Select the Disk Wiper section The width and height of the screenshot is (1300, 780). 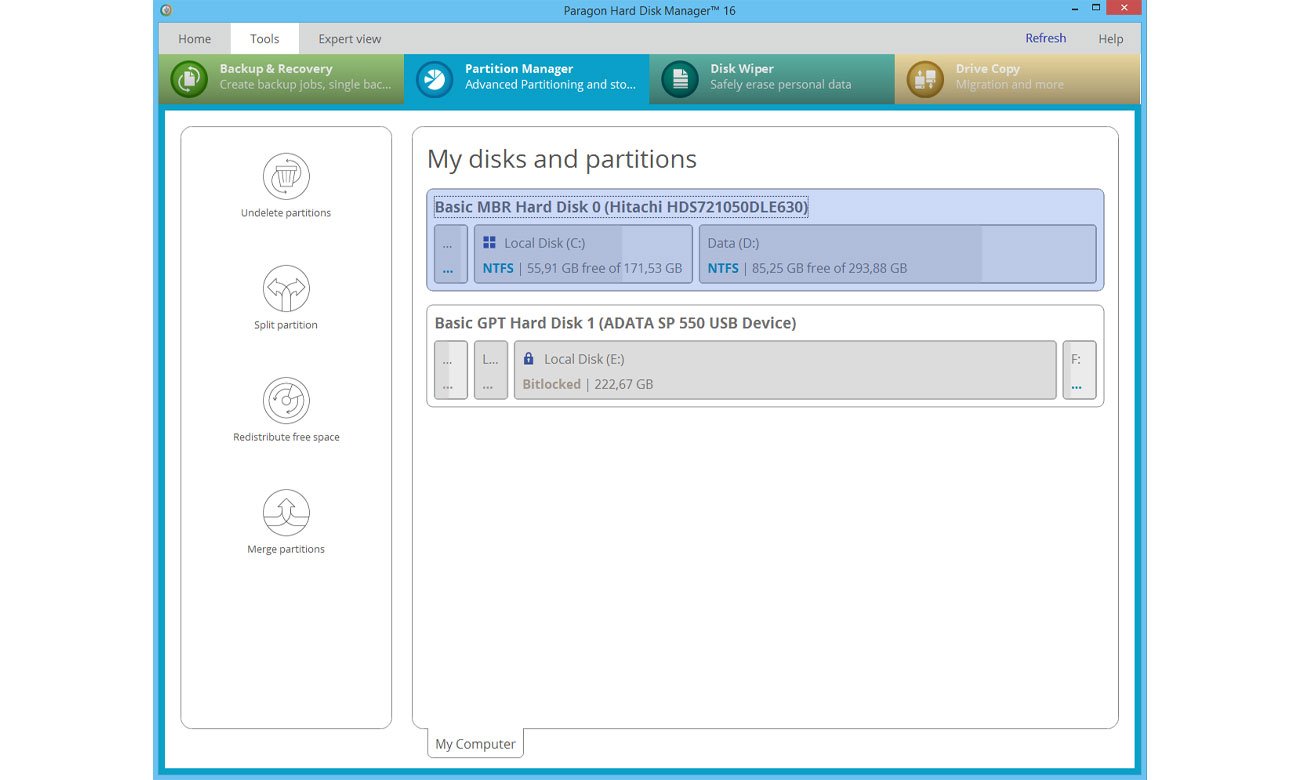coord(772,79)
